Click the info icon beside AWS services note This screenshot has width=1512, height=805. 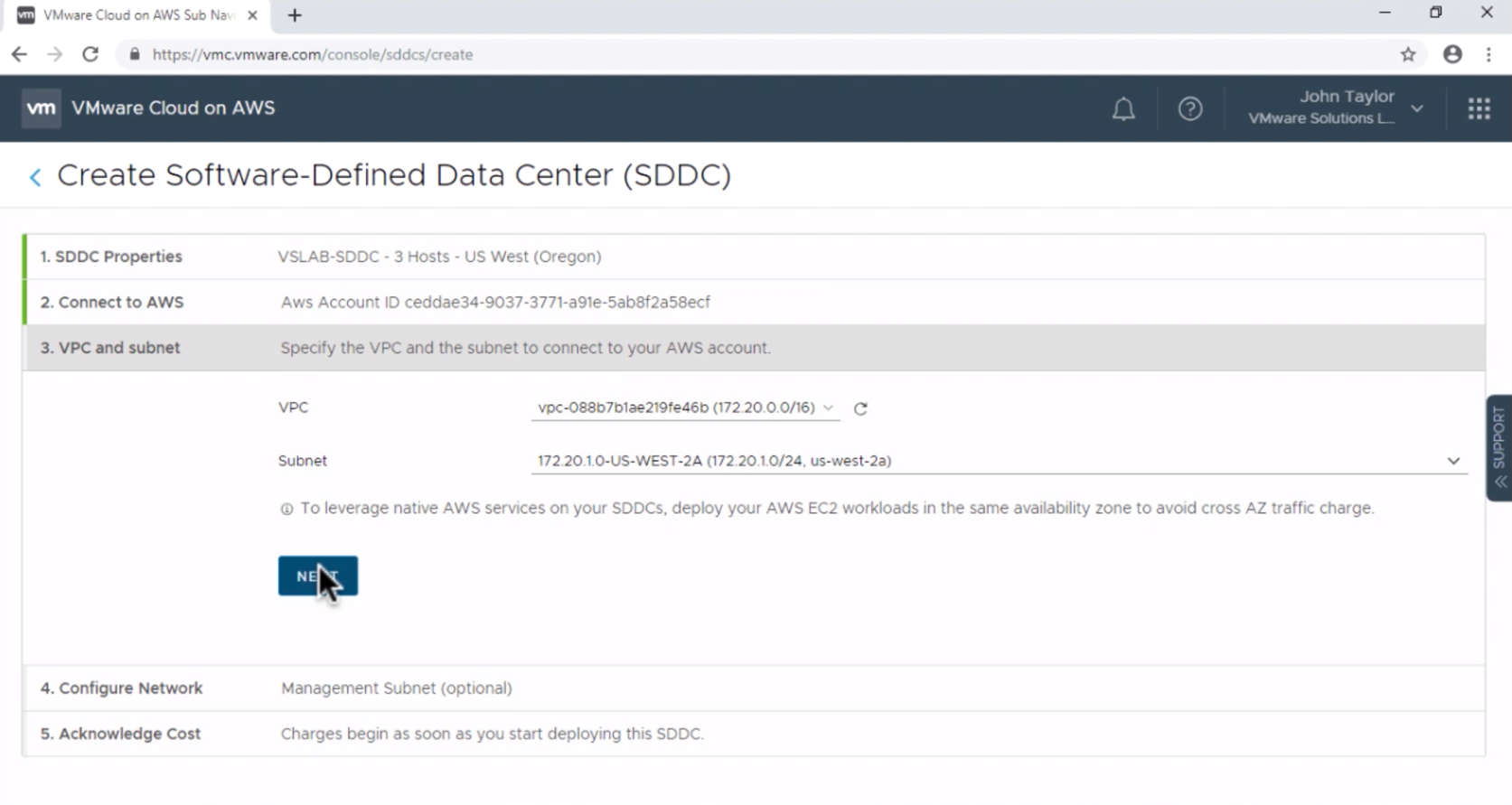pyautogui.click(x=286, y=510)
